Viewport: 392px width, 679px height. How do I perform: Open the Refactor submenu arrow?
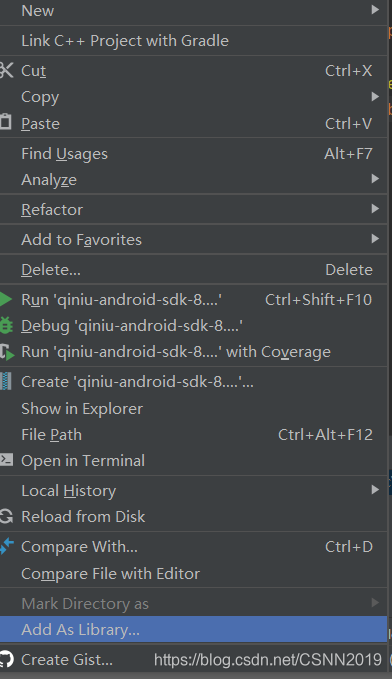point(375,209)
